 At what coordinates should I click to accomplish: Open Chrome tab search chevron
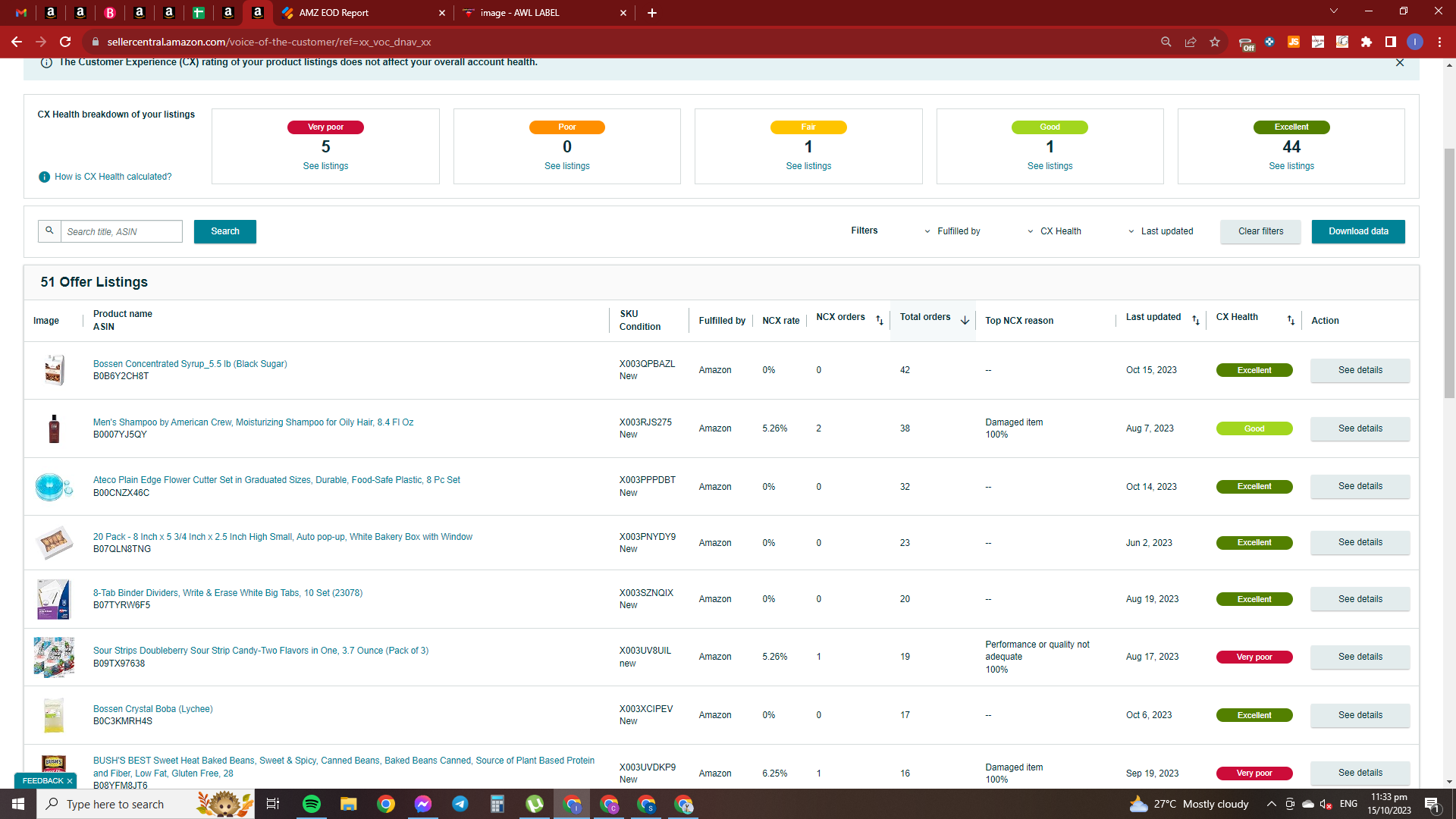(1334, 11)
